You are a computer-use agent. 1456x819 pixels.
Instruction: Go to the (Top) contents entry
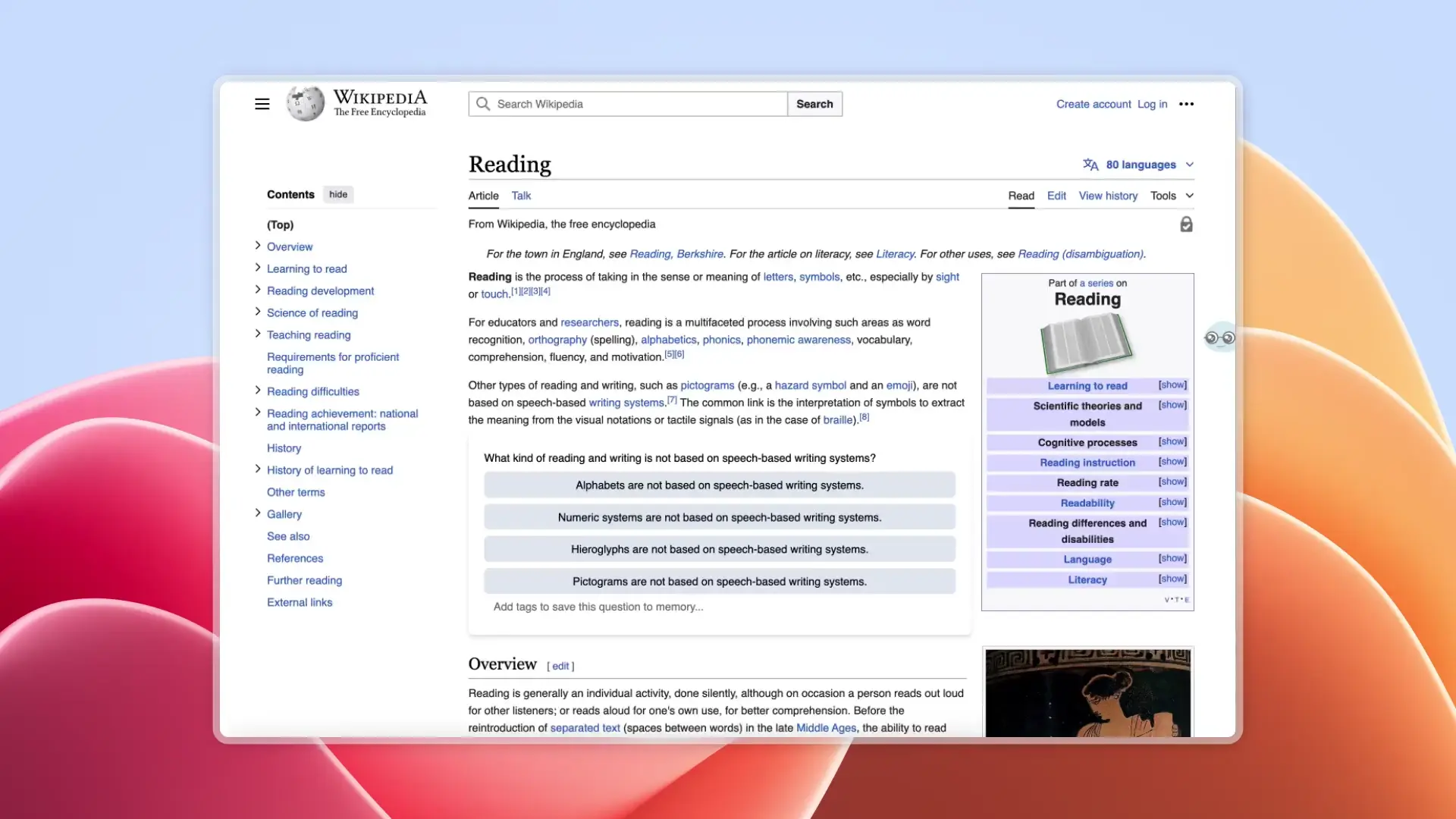[280, 224]
